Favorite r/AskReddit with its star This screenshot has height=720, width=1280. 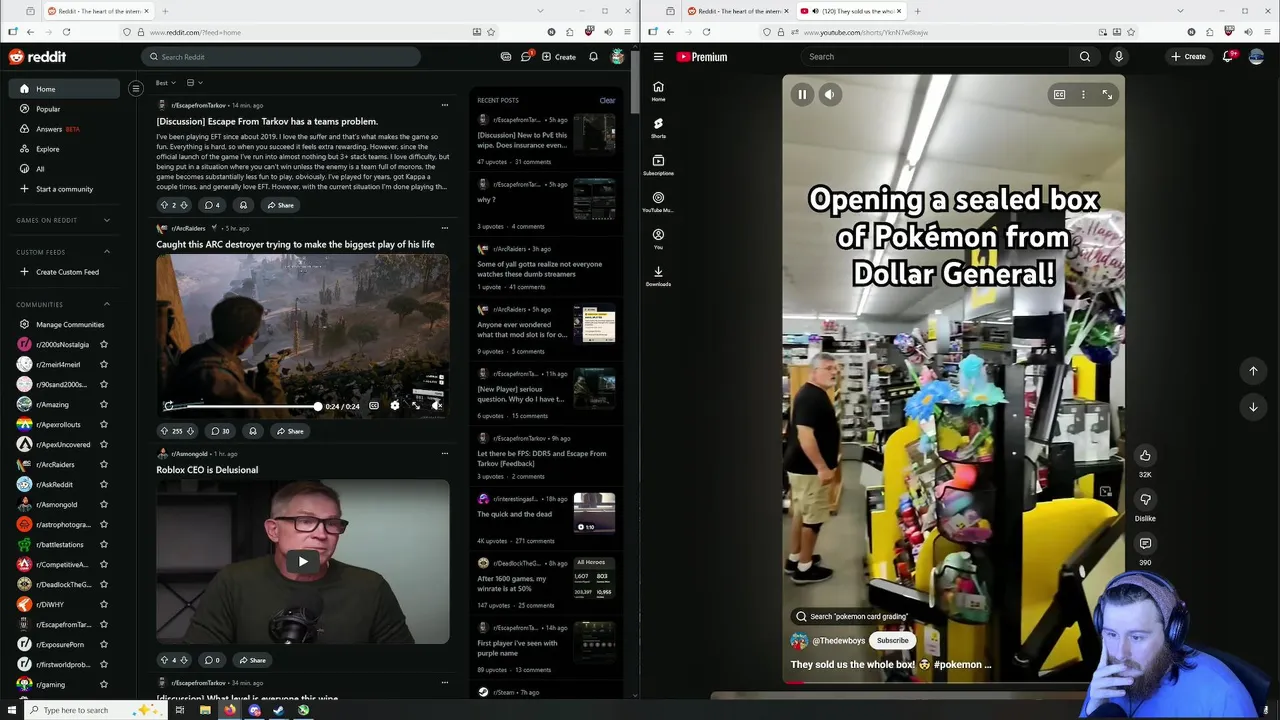click(x=103, y=484)
